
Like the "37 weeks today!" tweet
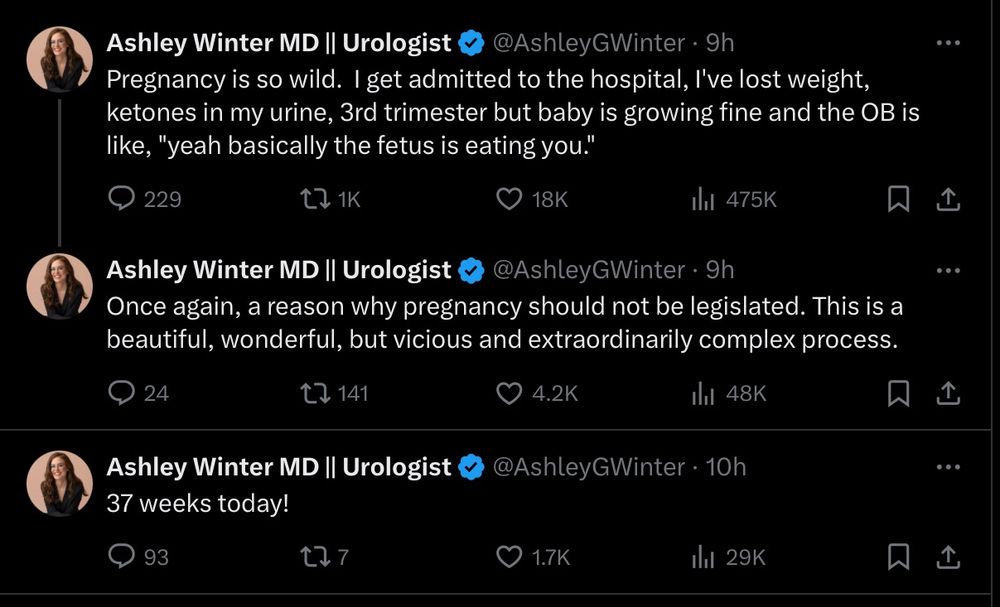[510, 557]
